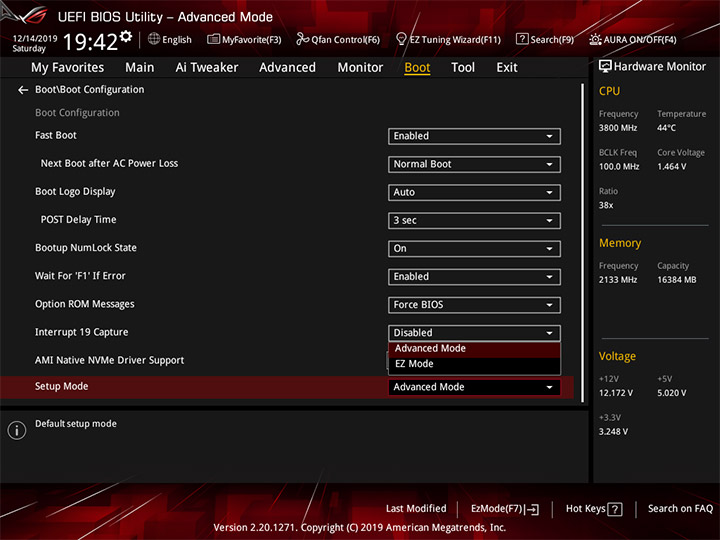Click the info icon near Default setup mode
This screenshot has width=720, height=540.
coord(17,430)
